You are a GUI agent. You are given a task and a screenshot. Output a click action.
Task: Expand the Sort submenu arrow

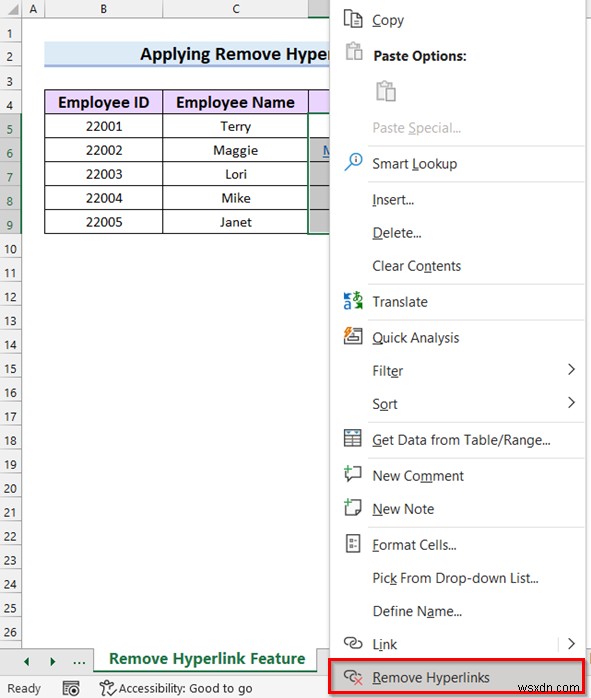pos(571,402)
